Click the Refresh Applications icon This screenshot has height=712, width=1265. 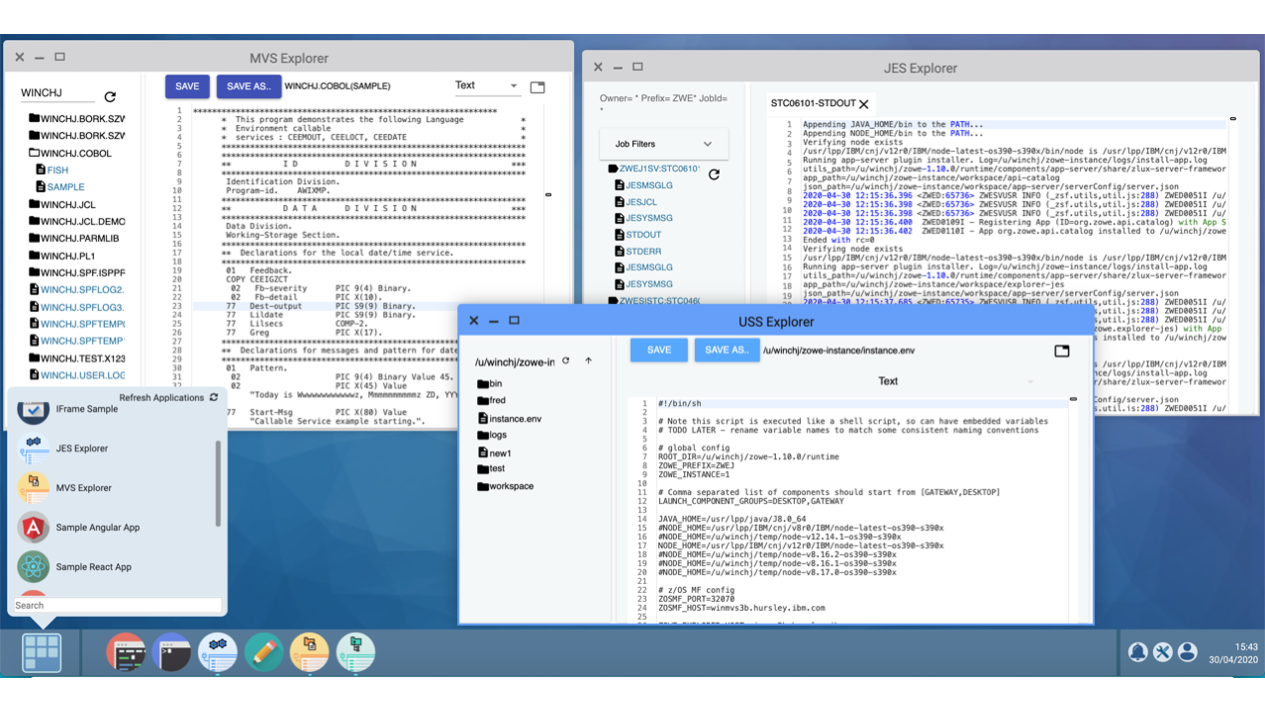(x=212, y=397)
